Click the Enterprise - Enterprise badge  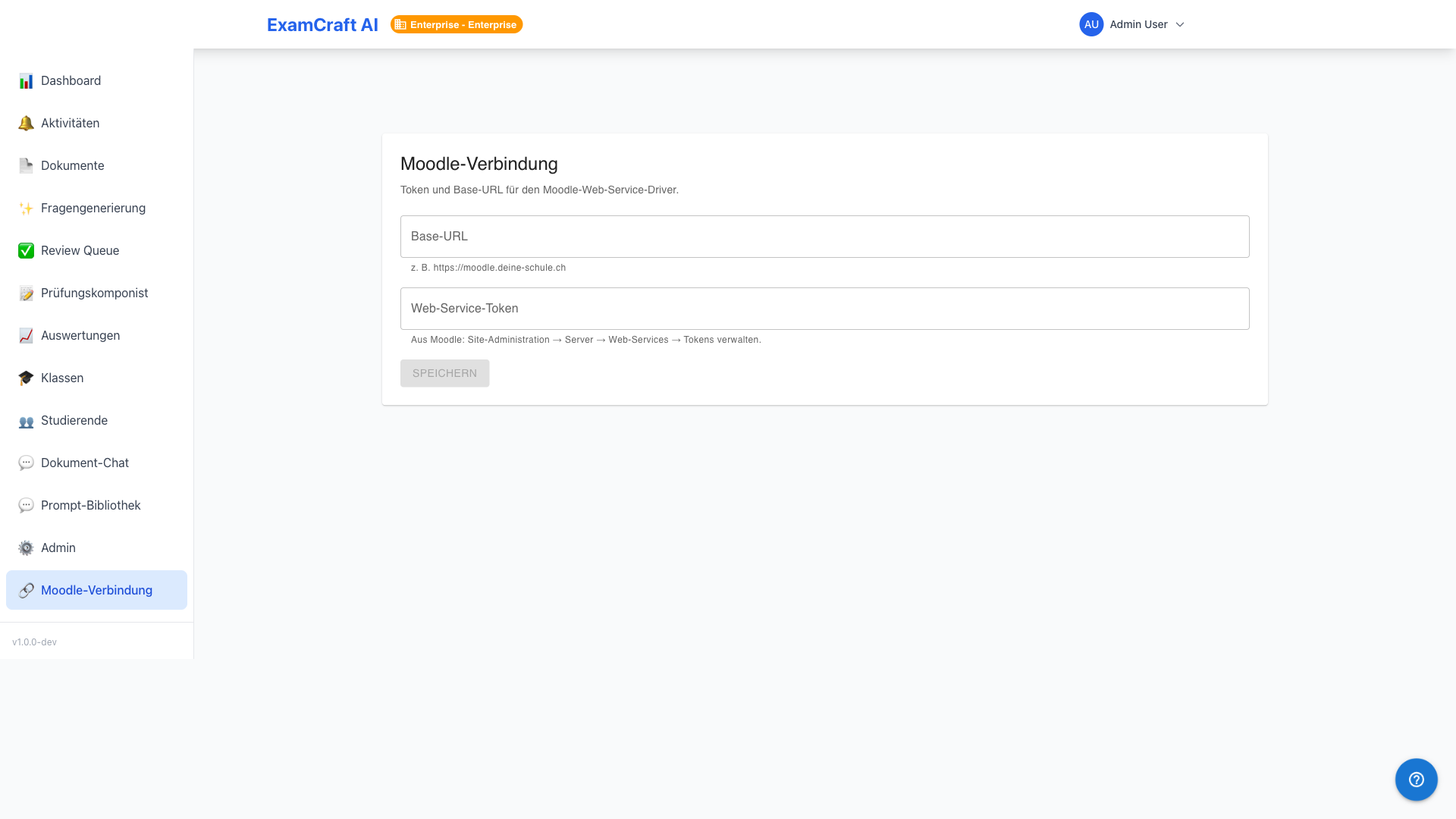tap(457, 24)
